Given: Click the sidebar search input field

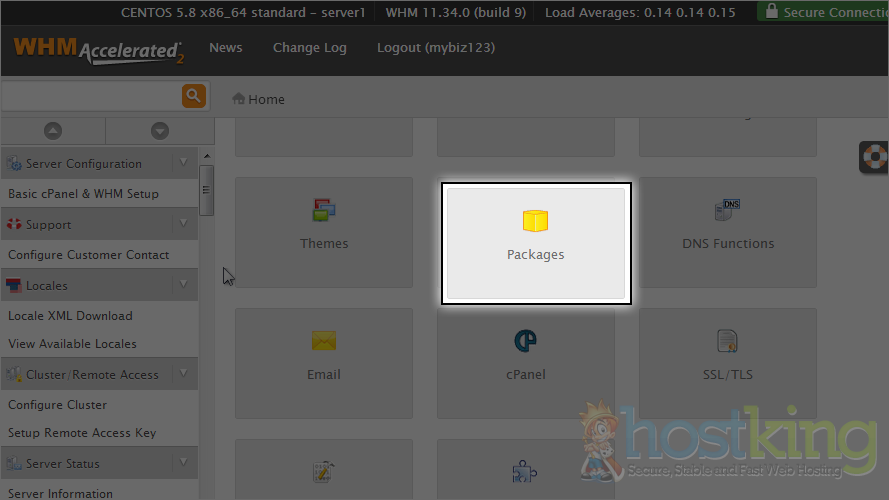Looking at the screenshot, I should (90, 96).
